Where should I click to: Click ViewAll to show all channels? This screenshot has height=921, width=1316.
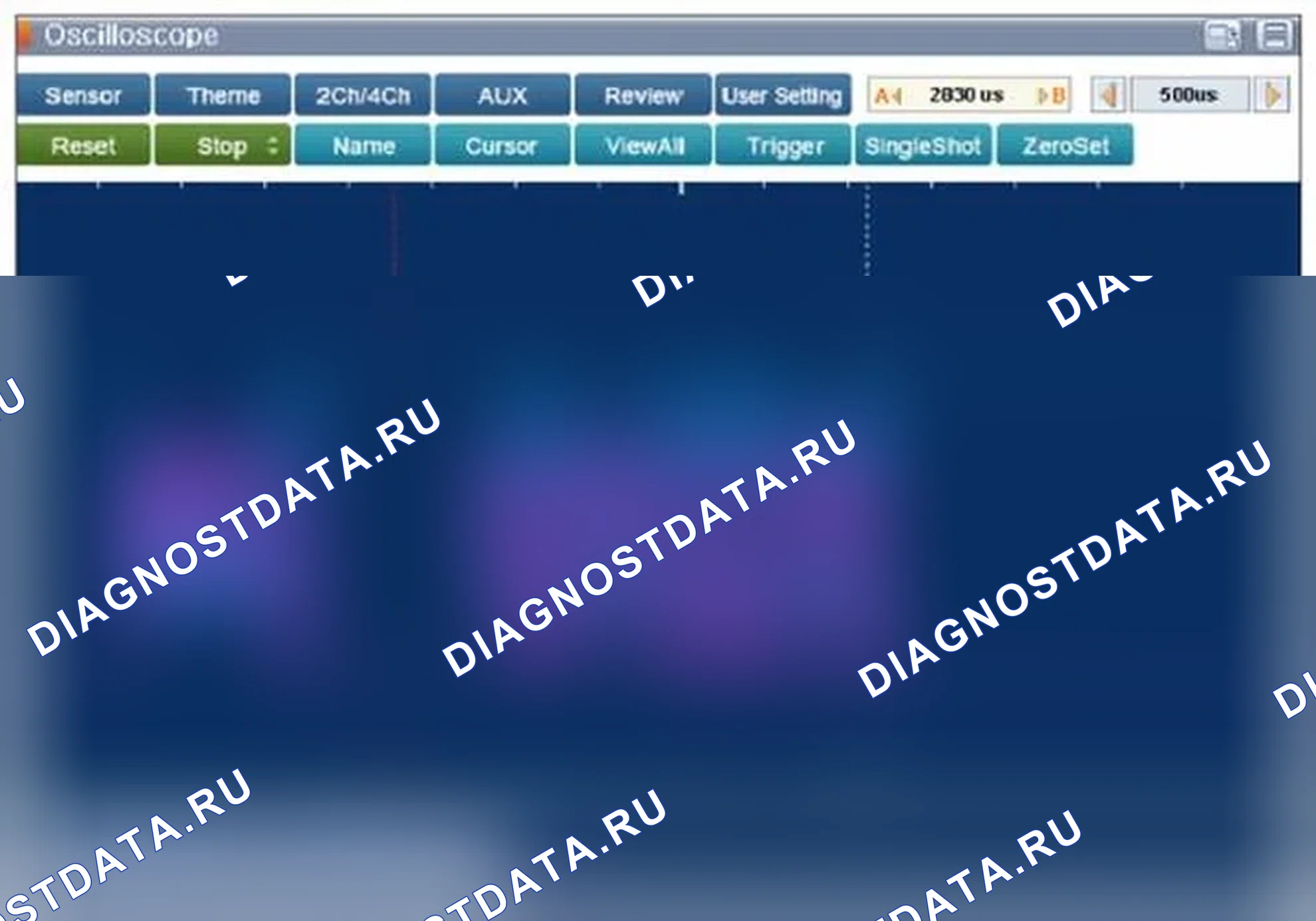(x=643, y=145)
